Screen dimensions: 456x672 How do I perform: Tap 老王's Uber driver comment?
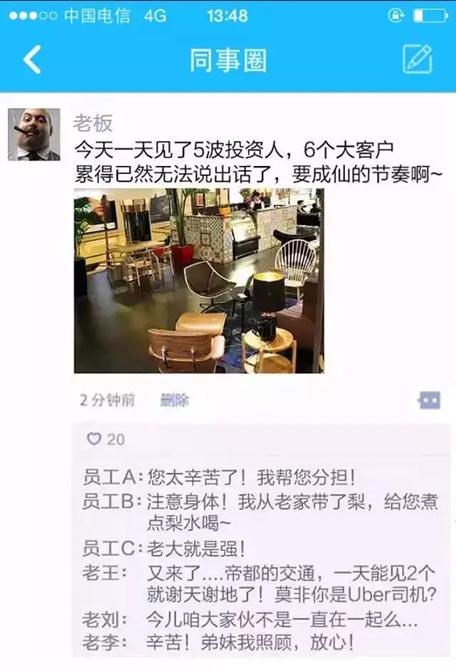point(260,583)
